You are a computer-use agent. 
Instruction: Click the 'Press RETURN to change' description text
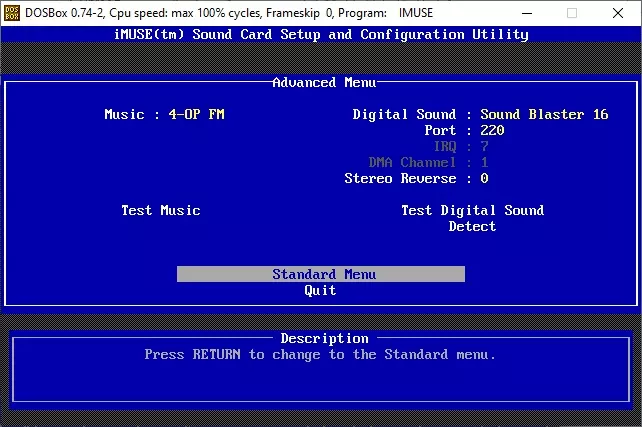click(x=320, y=355)
